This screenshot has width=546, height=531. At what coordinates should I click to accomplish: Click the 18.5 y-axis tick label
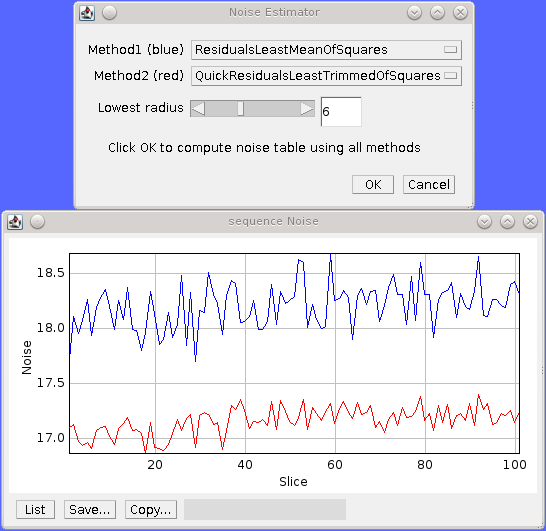51,273
